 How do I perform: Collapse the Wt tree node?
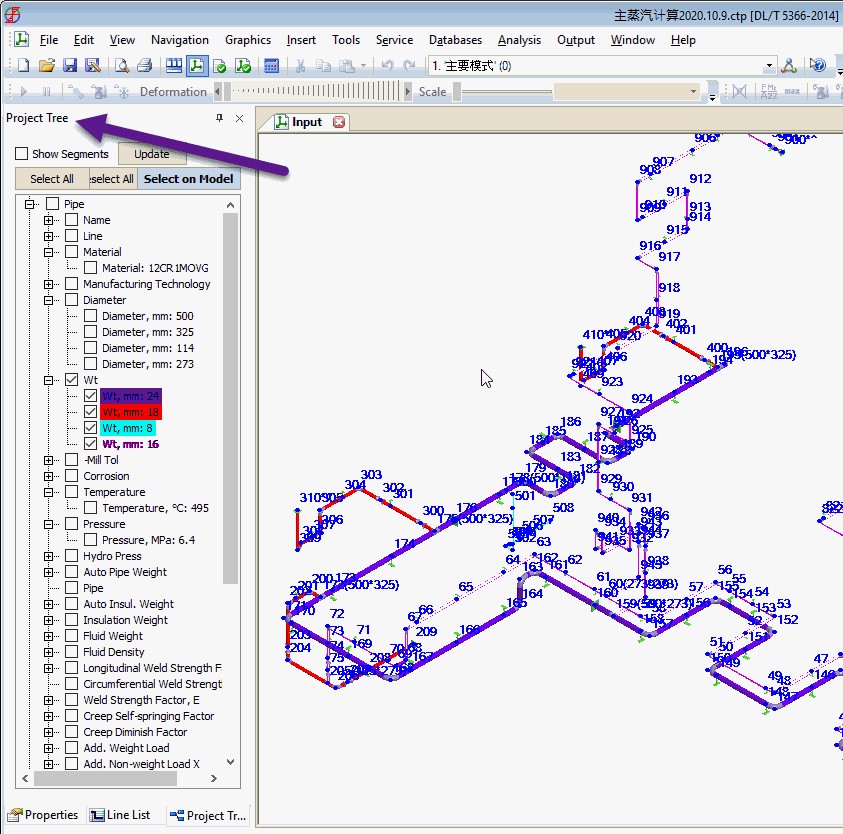click(48, 380)
